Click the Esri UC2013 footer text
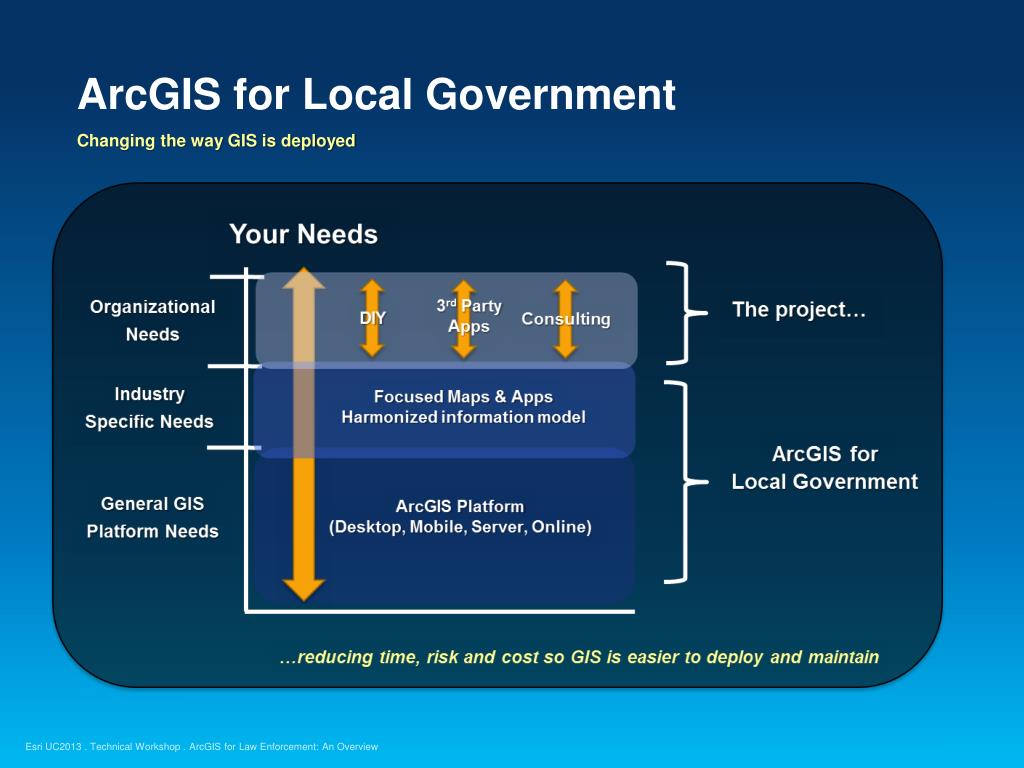Image resolution: width=1024 pixels, height=768 pixels. [202, 746]
